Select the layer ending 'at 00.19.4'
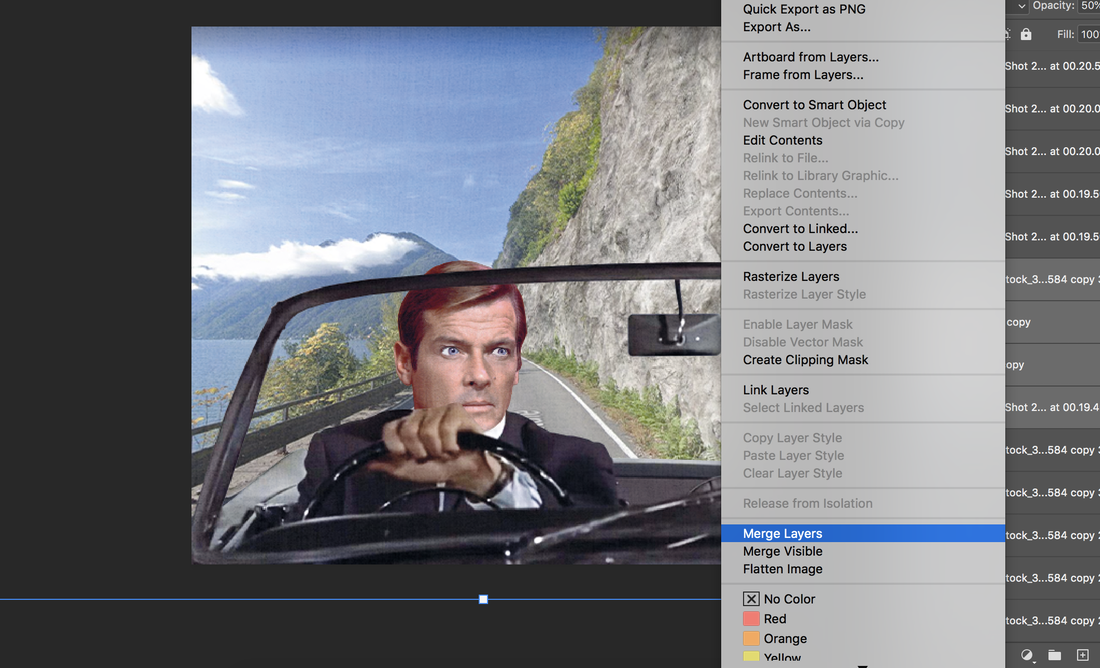Screen dimensions: 1100x668 (1052, 407)
